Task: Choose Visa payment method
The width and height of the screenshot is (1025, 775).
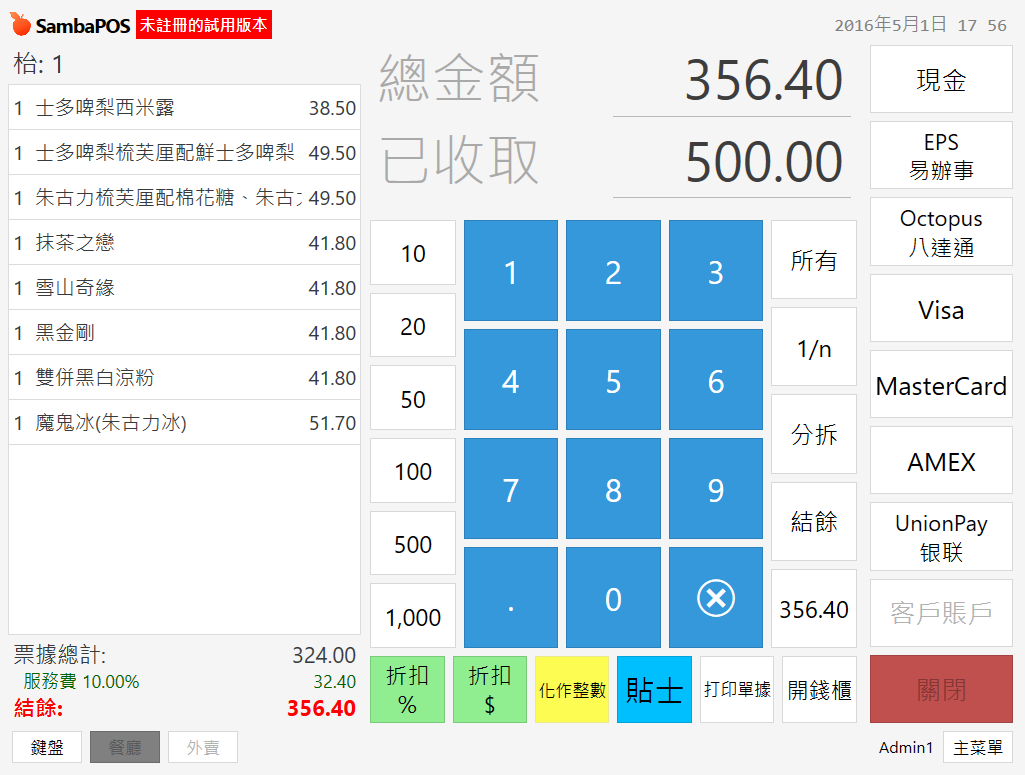Action: tap(941, 310)
